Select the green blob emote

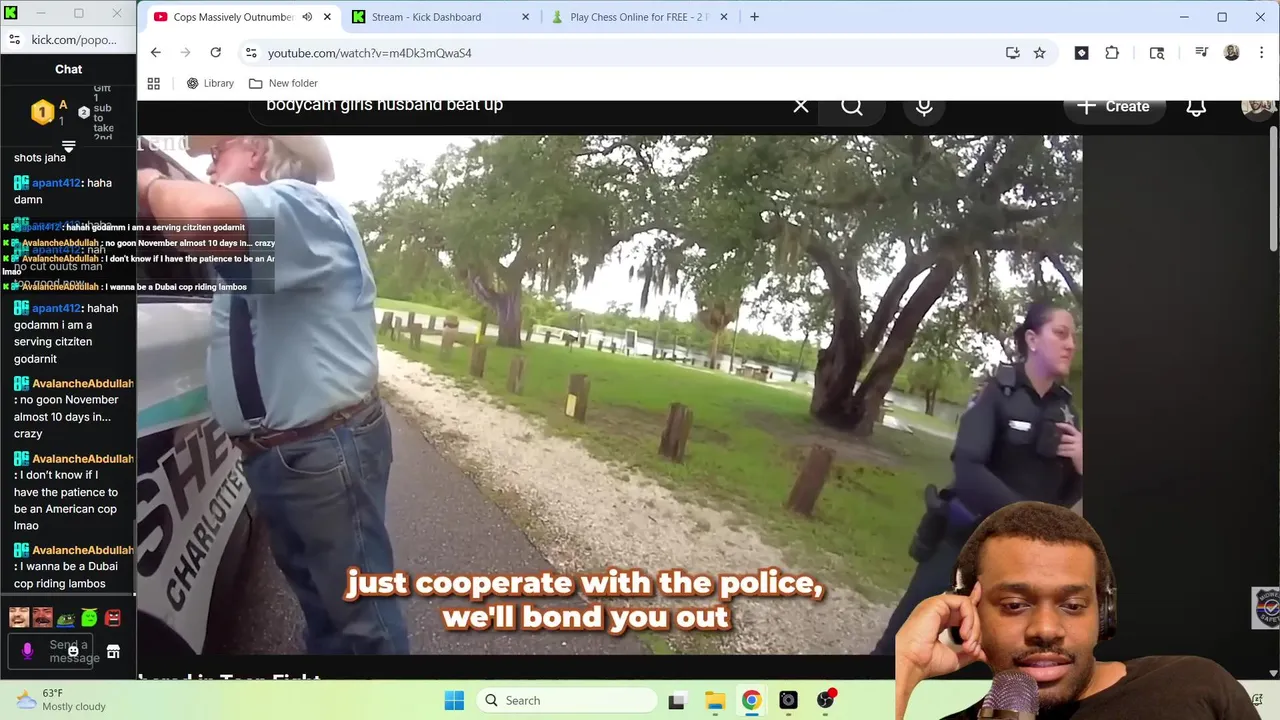(89, 618)
